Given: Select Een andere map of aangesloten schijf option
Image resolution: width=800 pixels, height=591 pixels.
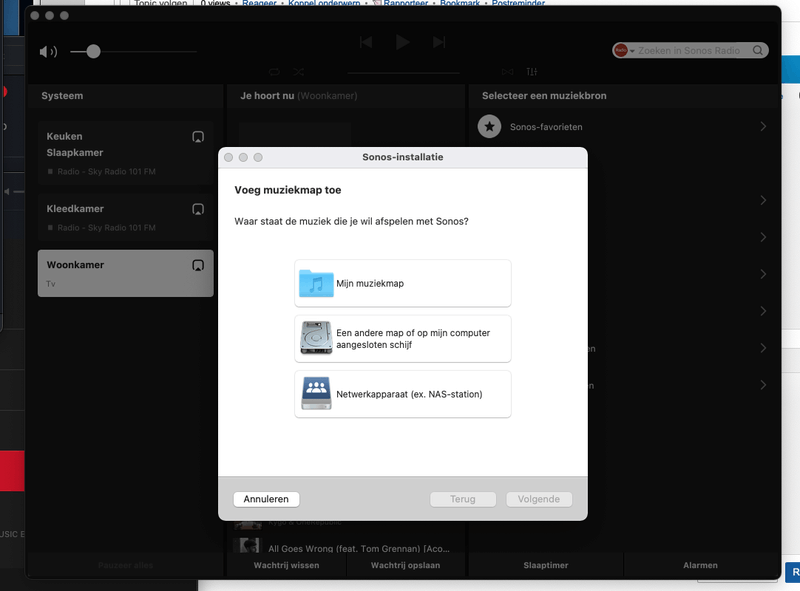Looking at the screenshot, I should (x=403, y=339).
